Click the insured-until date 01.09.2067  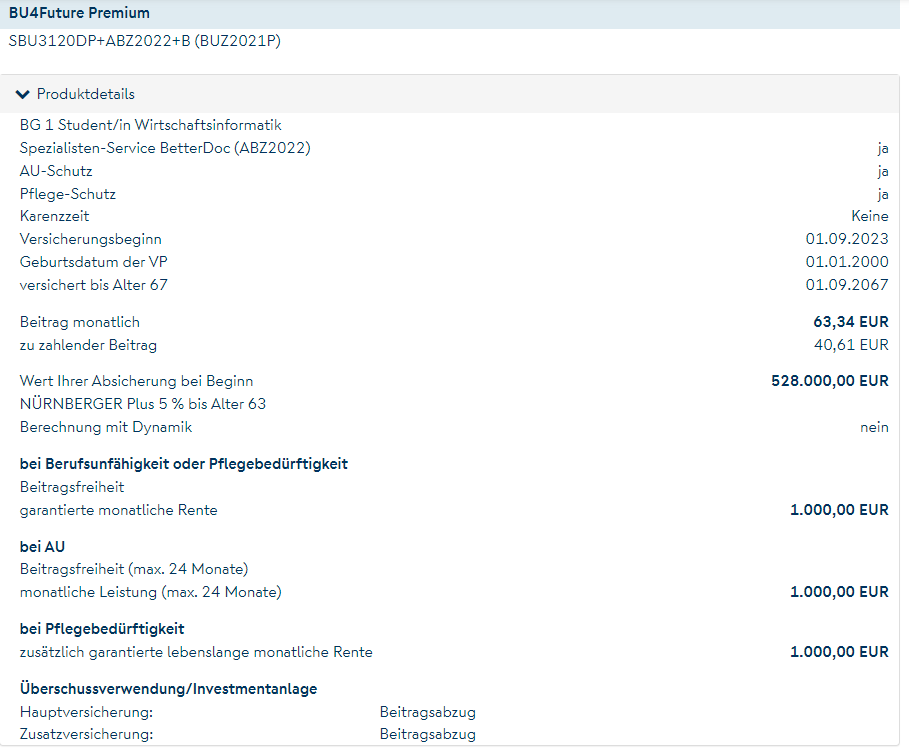pyautogui.click(x=846, y=285)
